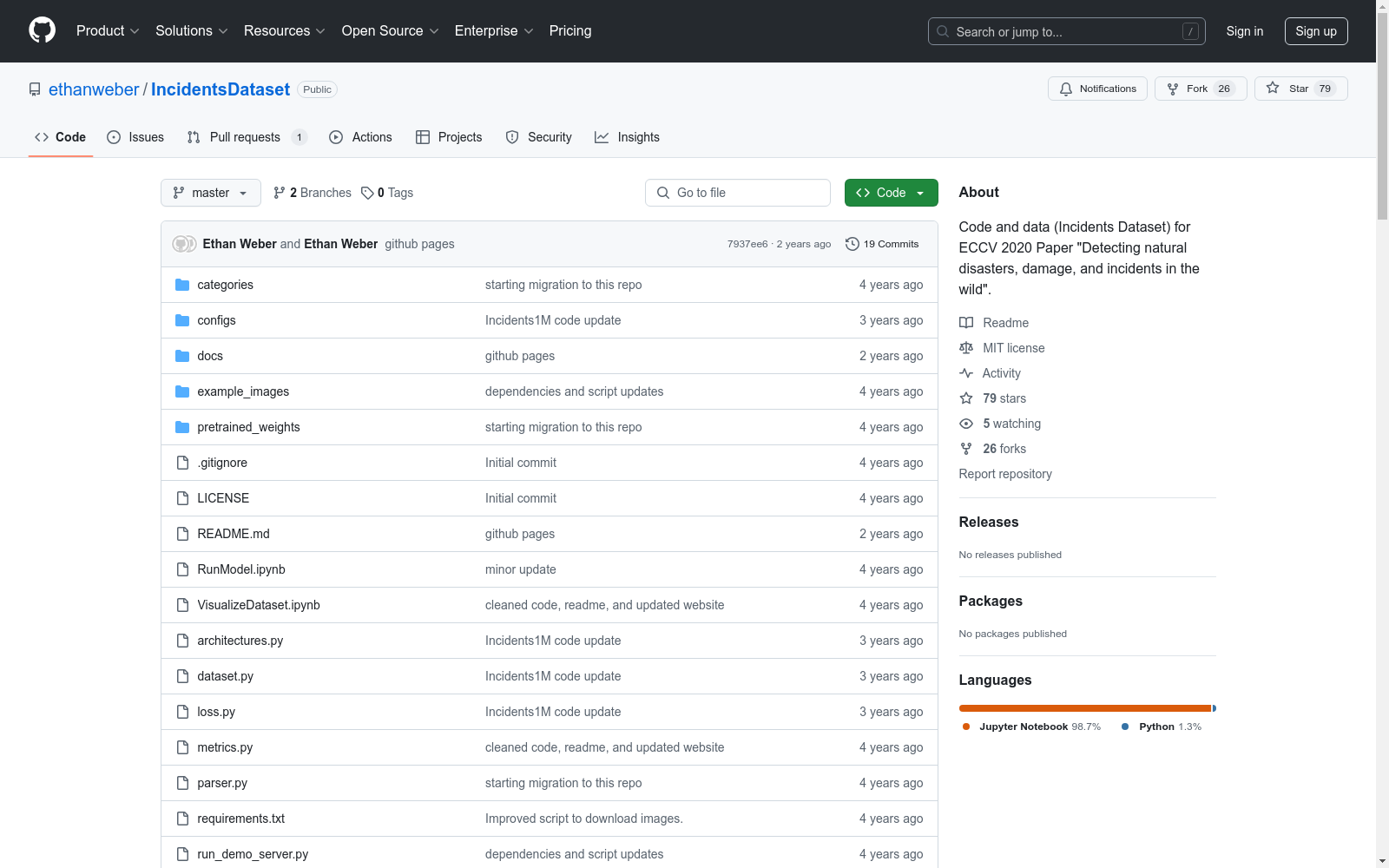This screenshot has width=1389, height=868.
Task: Open the Actions tab
Action: (x=361, y=137)
